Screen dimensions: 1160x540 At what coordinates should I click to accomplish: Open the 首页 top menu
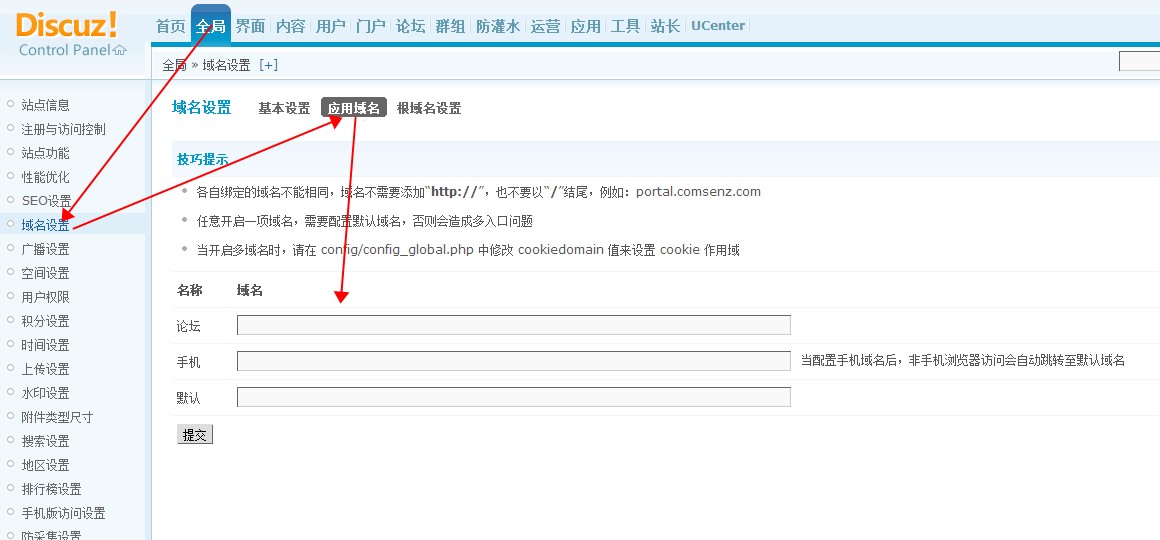tap(170, 26)
